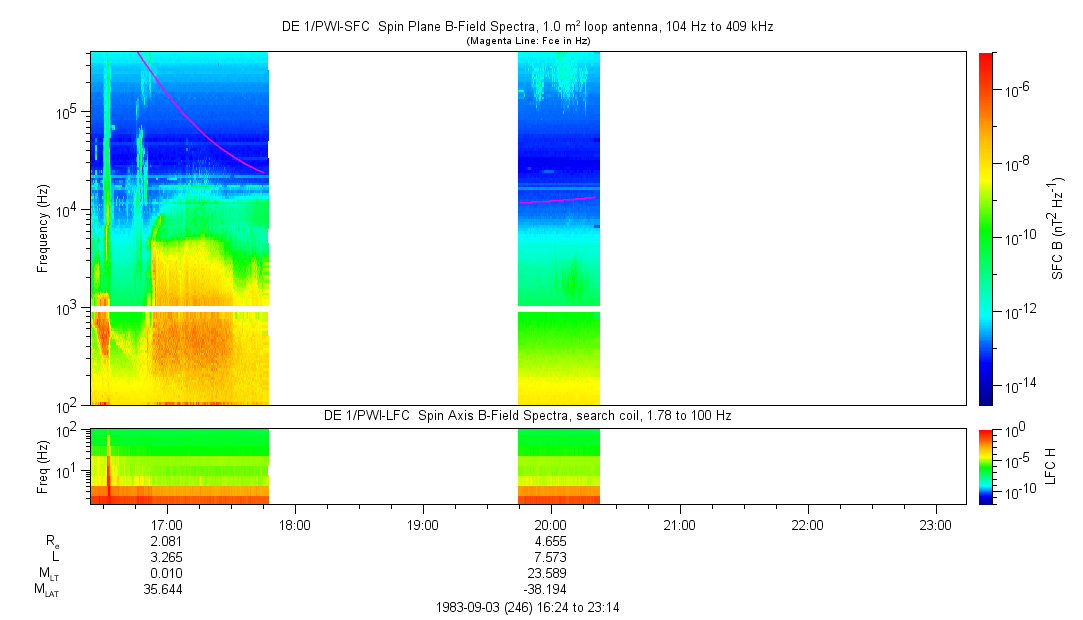
Task: Click the Freq (Hz) label of lower panel
Action: (x=43, y=466)
